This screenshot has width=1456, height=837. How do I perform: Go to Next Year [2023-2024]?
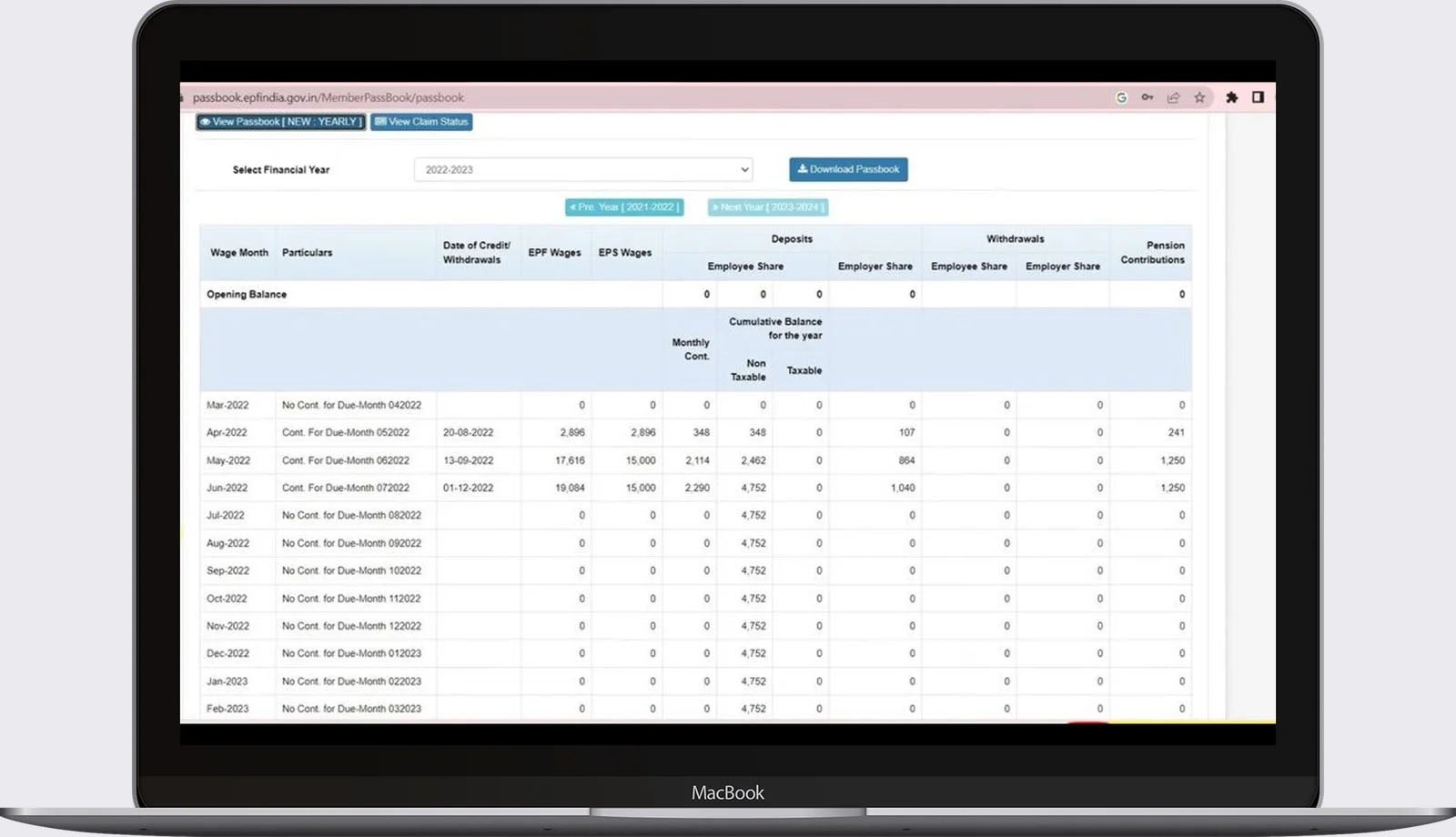click(x=768, y=207)
